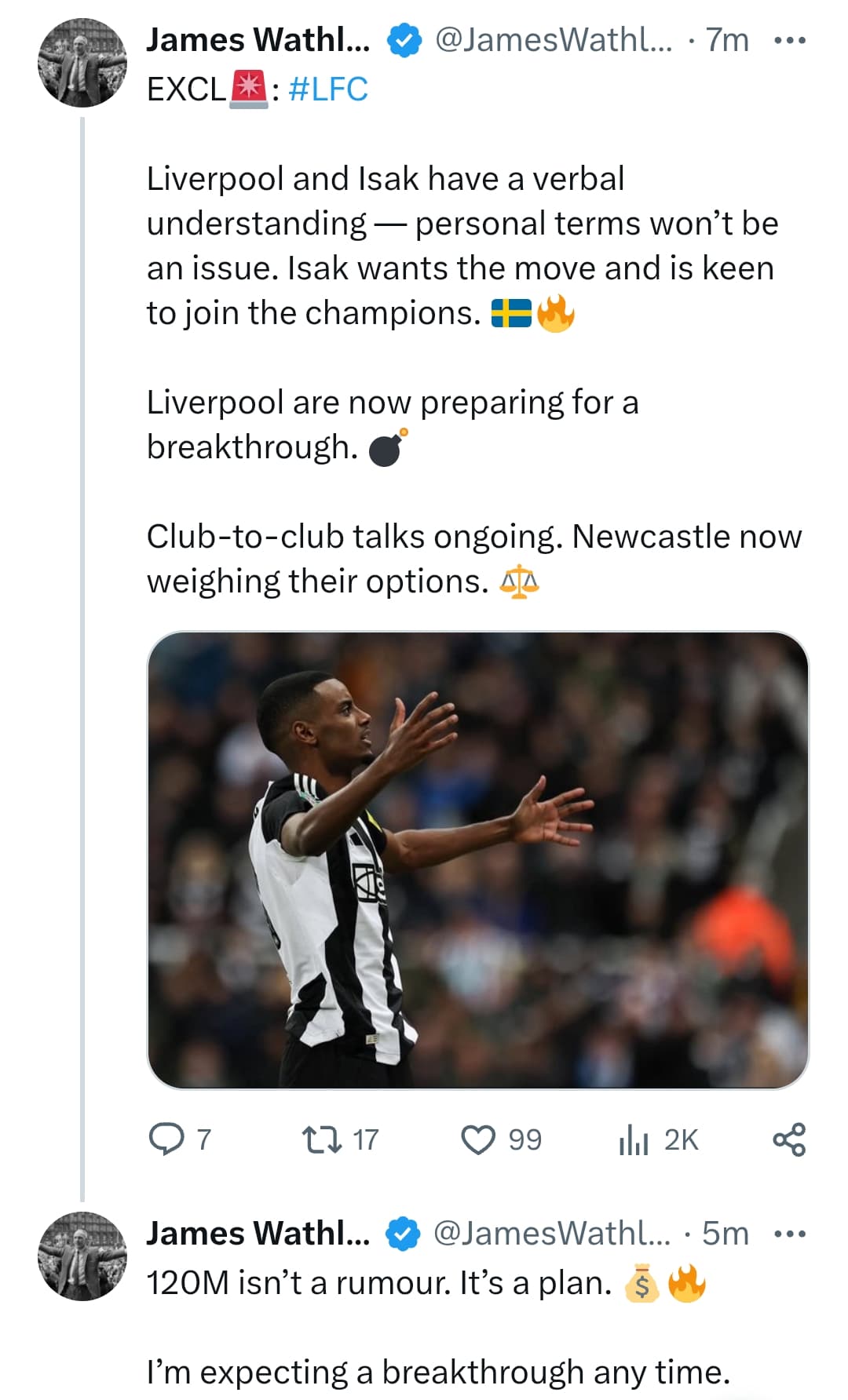Open James Wathl... display name on second tweet
Image resolution: width=848 pixels, height=1400 pixels.
coord(258,1234)
